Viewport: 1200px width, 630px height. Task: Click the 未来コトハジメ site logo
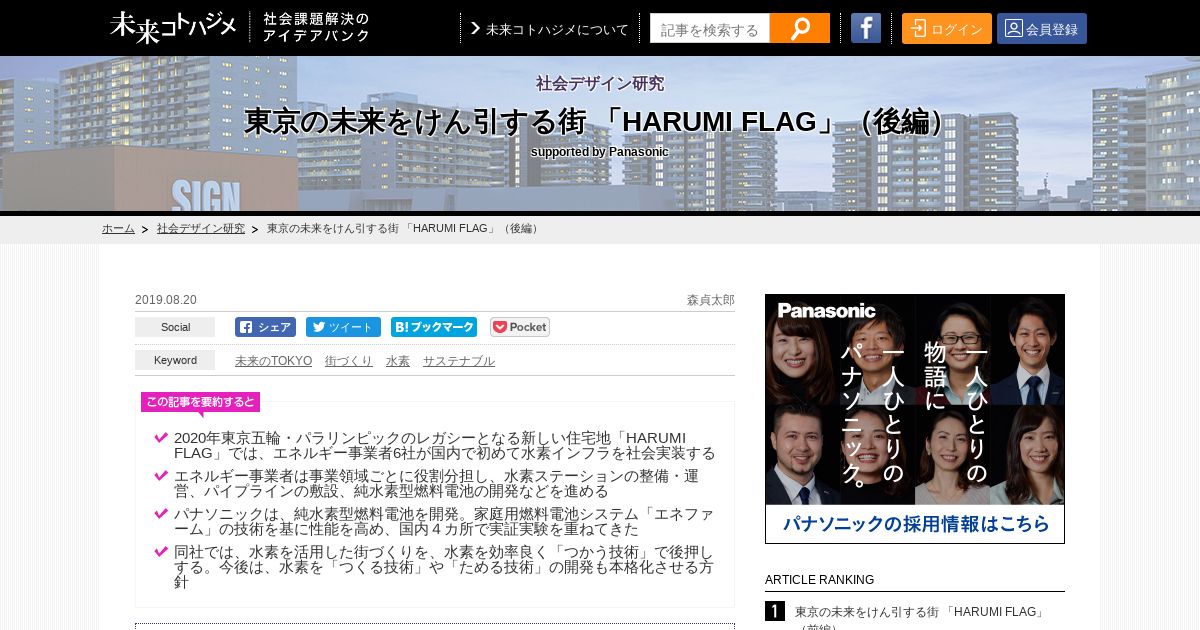(173, 27)
